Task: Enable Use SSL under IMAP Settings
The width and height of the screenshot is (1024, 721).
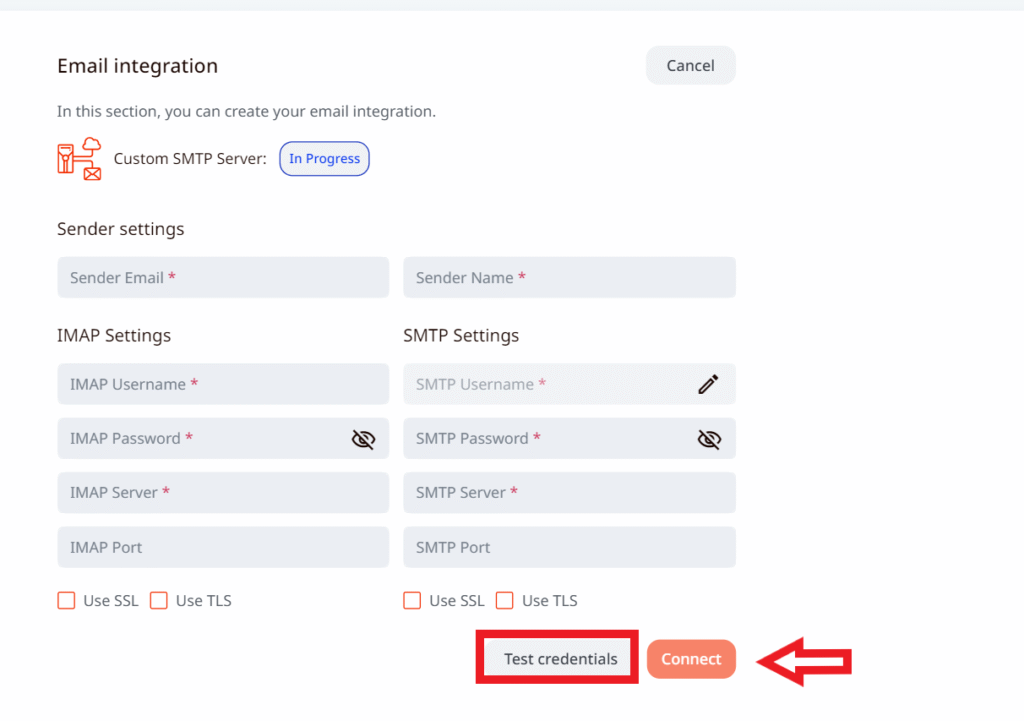Action: coord(67,600)
